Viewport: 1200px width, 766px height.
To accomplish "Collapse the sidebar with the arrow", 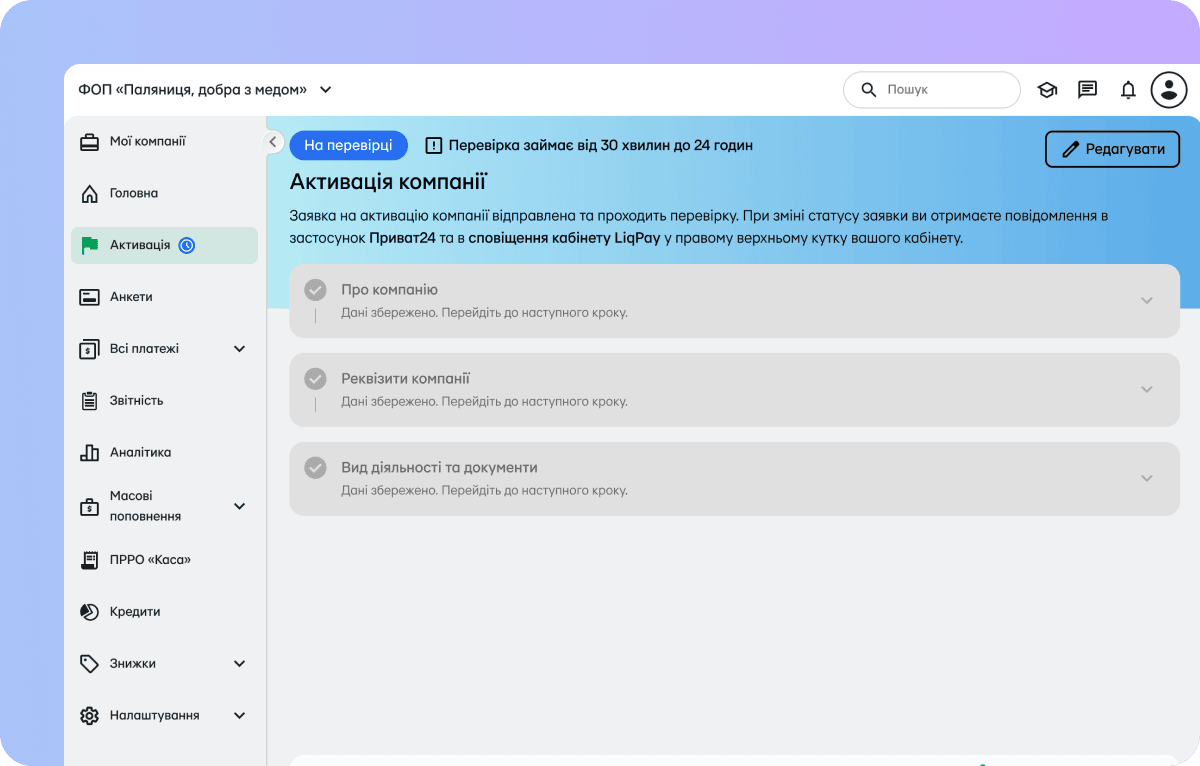I will (273, 142).
